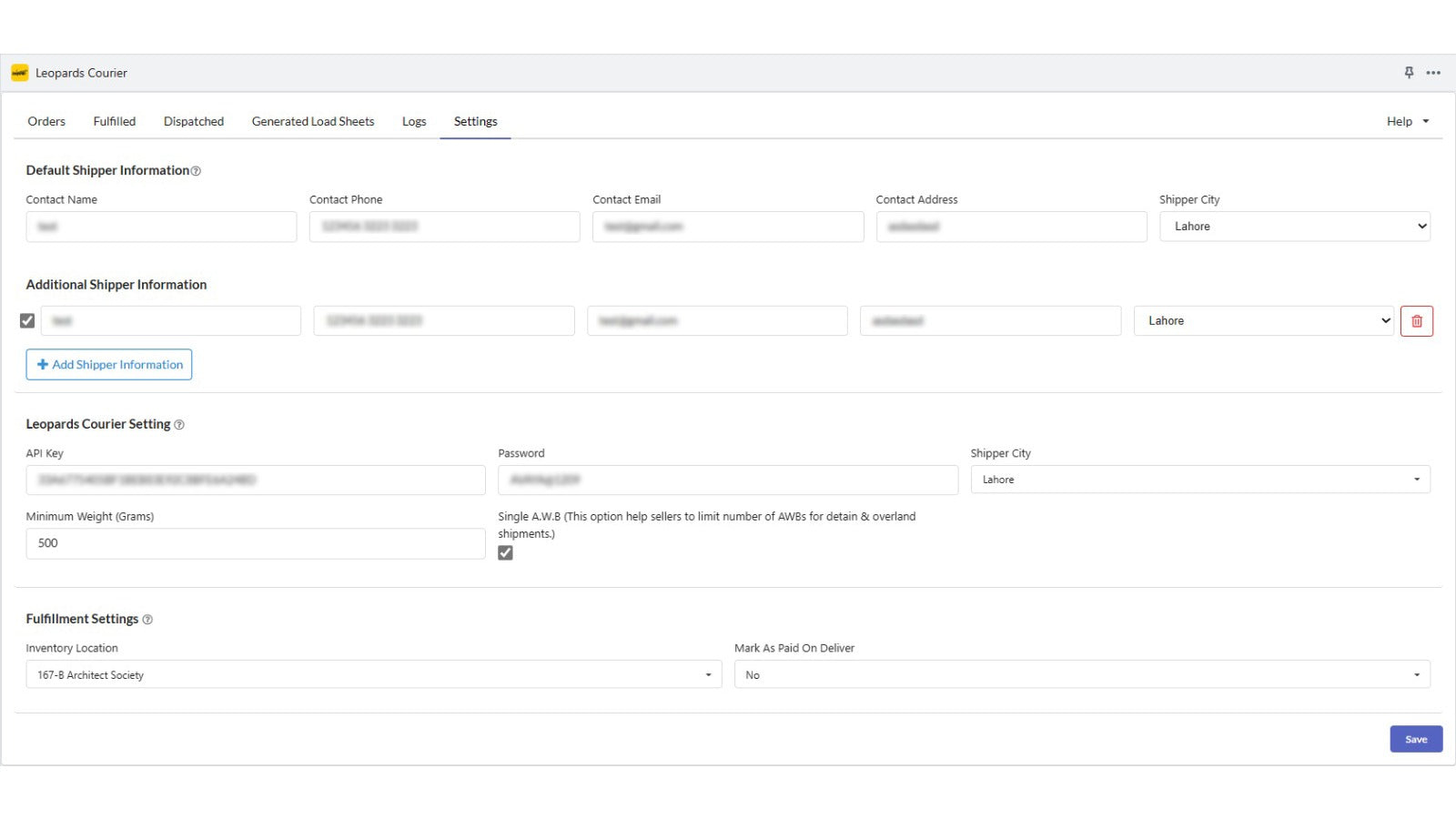Open the default Shipper City dropdown
1456x819 pixels.
pyautogui.click(x=1294, y=227)
